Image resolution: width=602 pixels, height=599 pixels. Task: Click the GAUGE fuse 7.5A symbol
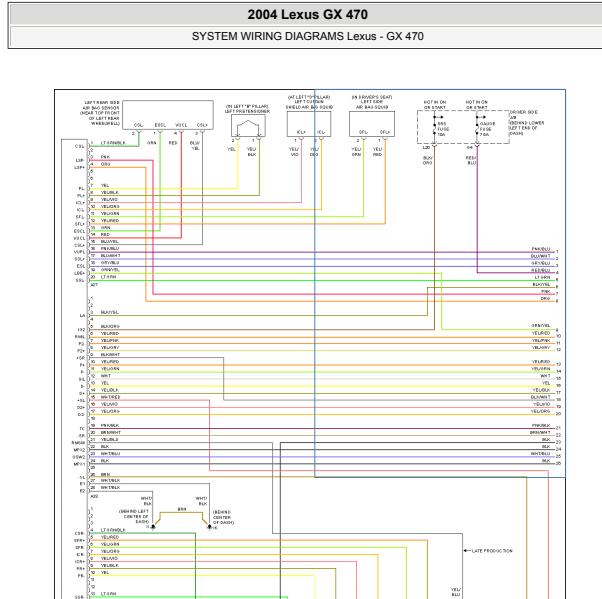477,127
